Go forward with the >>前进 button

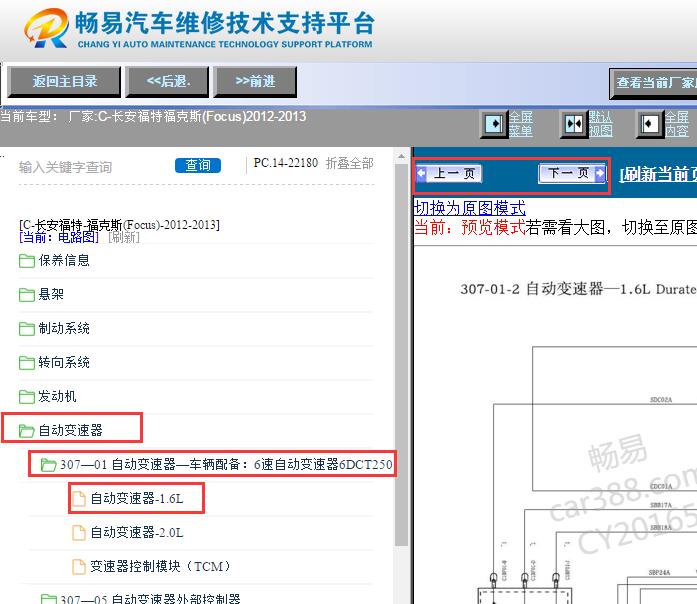(x=255, y=82)
